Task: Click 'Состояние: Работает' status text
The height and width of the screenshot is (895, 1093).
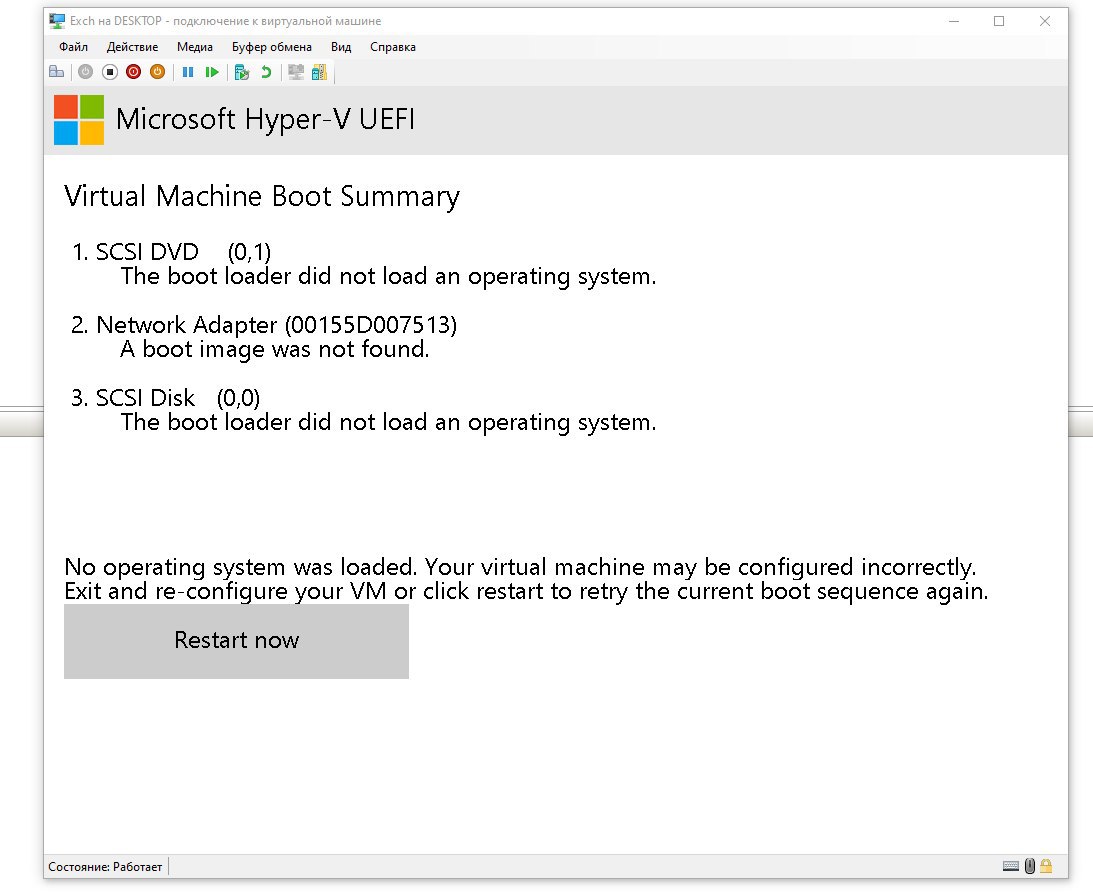Action: (105, 866)
